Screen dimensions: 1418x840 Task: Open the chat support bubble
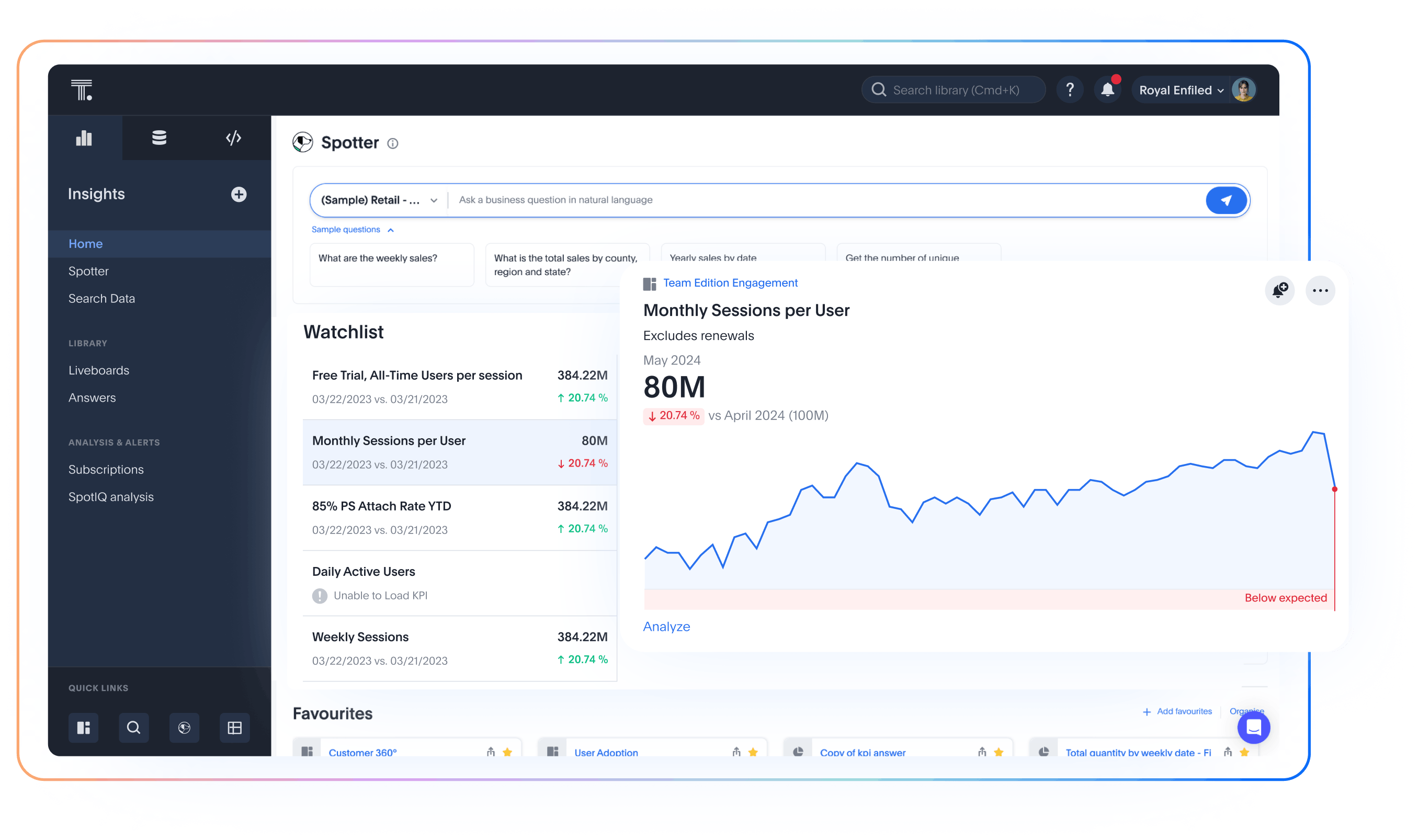pyautogui.click(x=1253, y=728)
